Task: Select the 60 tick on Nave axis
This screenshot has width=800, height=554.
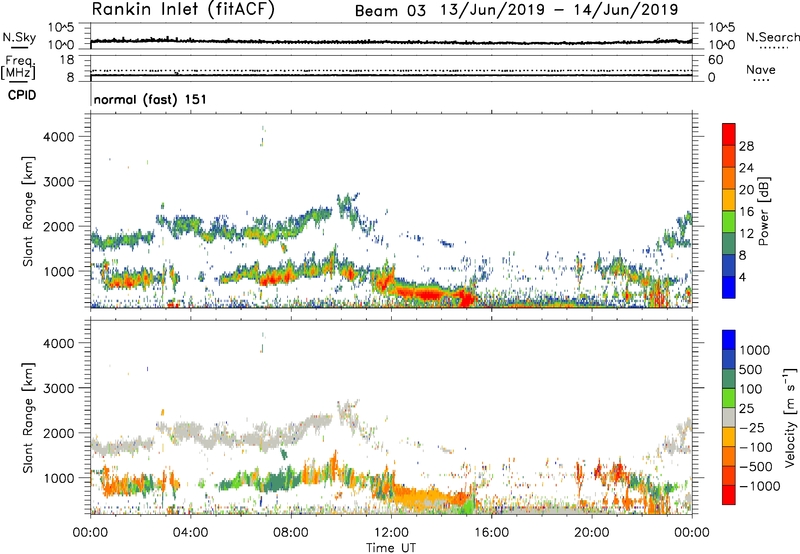Action: pyautogui.click(x=715, y=60)
